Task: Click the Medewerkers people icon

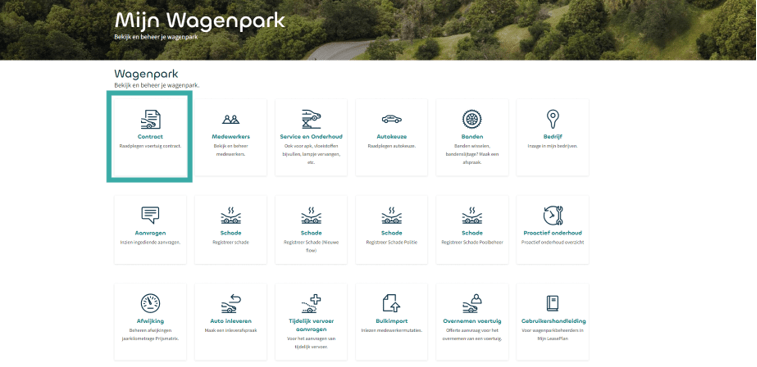Action: (x=231, y=119)
